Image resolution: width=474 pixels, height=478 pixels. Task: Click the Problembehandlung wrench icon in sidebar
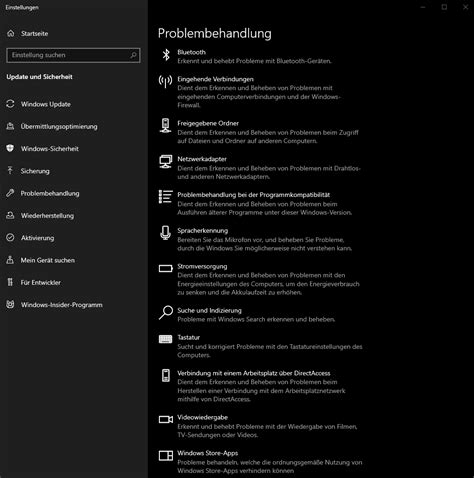pos(10,193)
